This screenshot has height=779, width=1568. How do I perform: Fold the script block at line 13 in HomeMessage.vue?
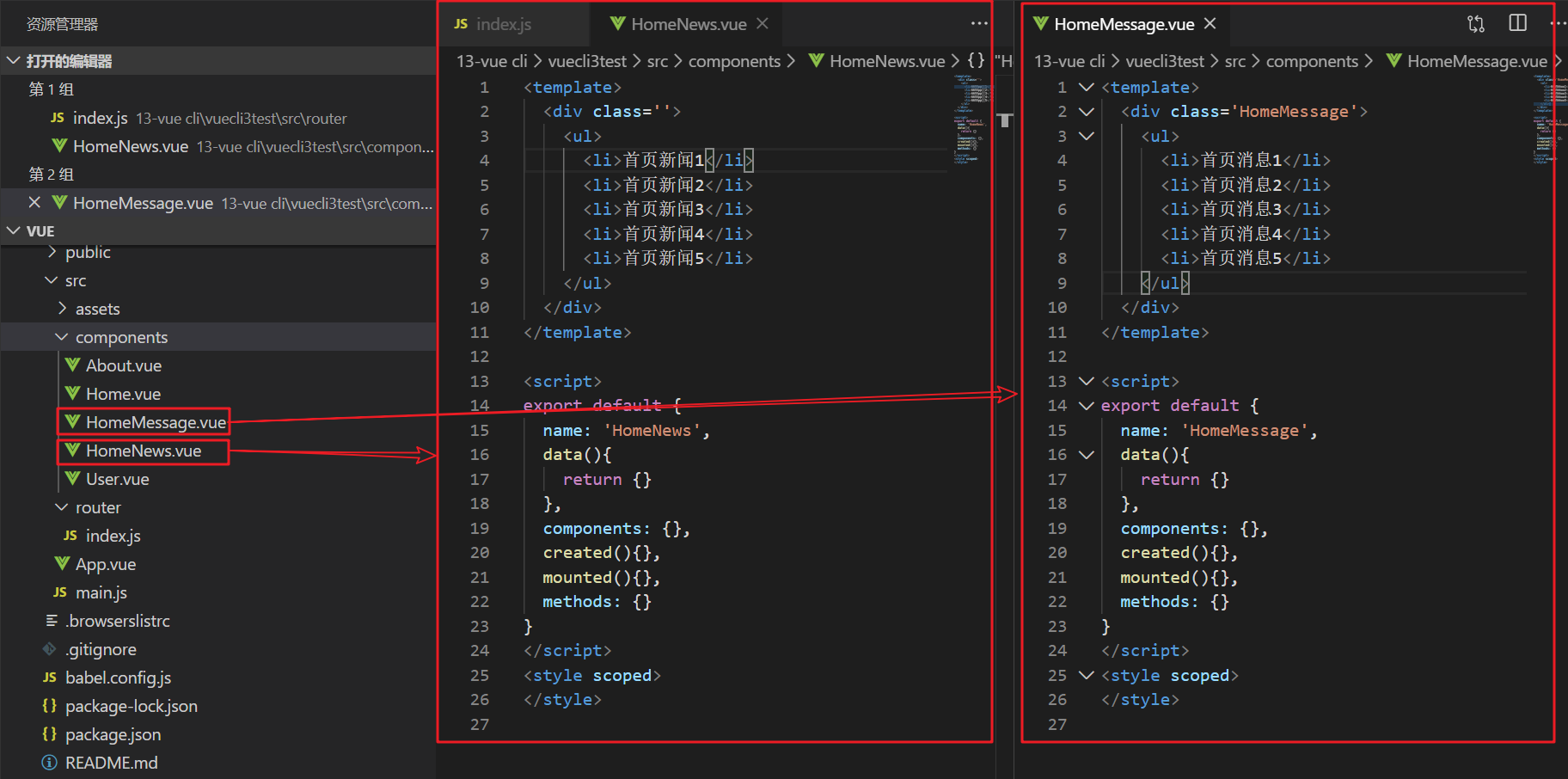(1087, 381)
